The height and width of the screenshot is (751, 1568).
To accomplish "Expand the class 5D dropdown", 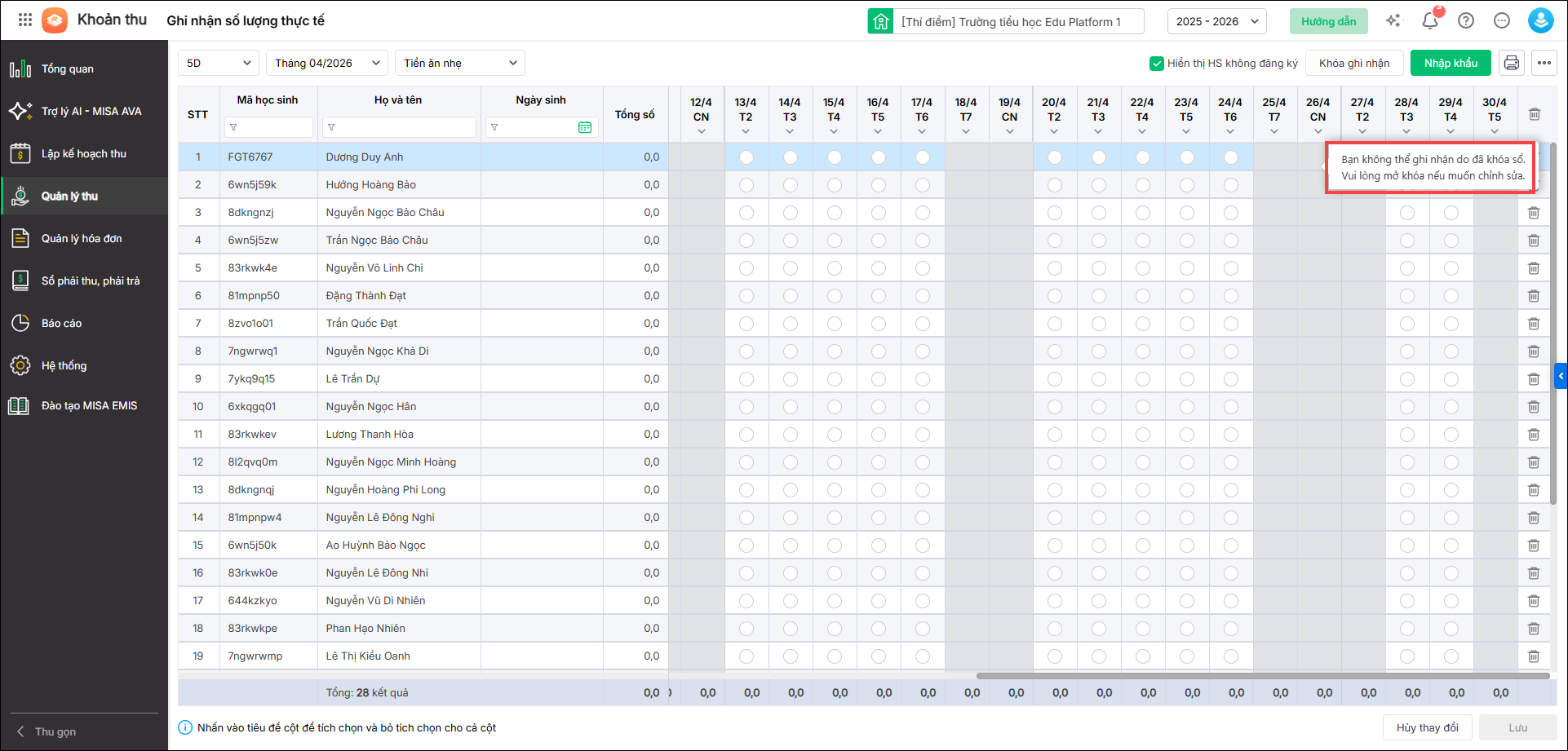I will (x=219, y=63).
